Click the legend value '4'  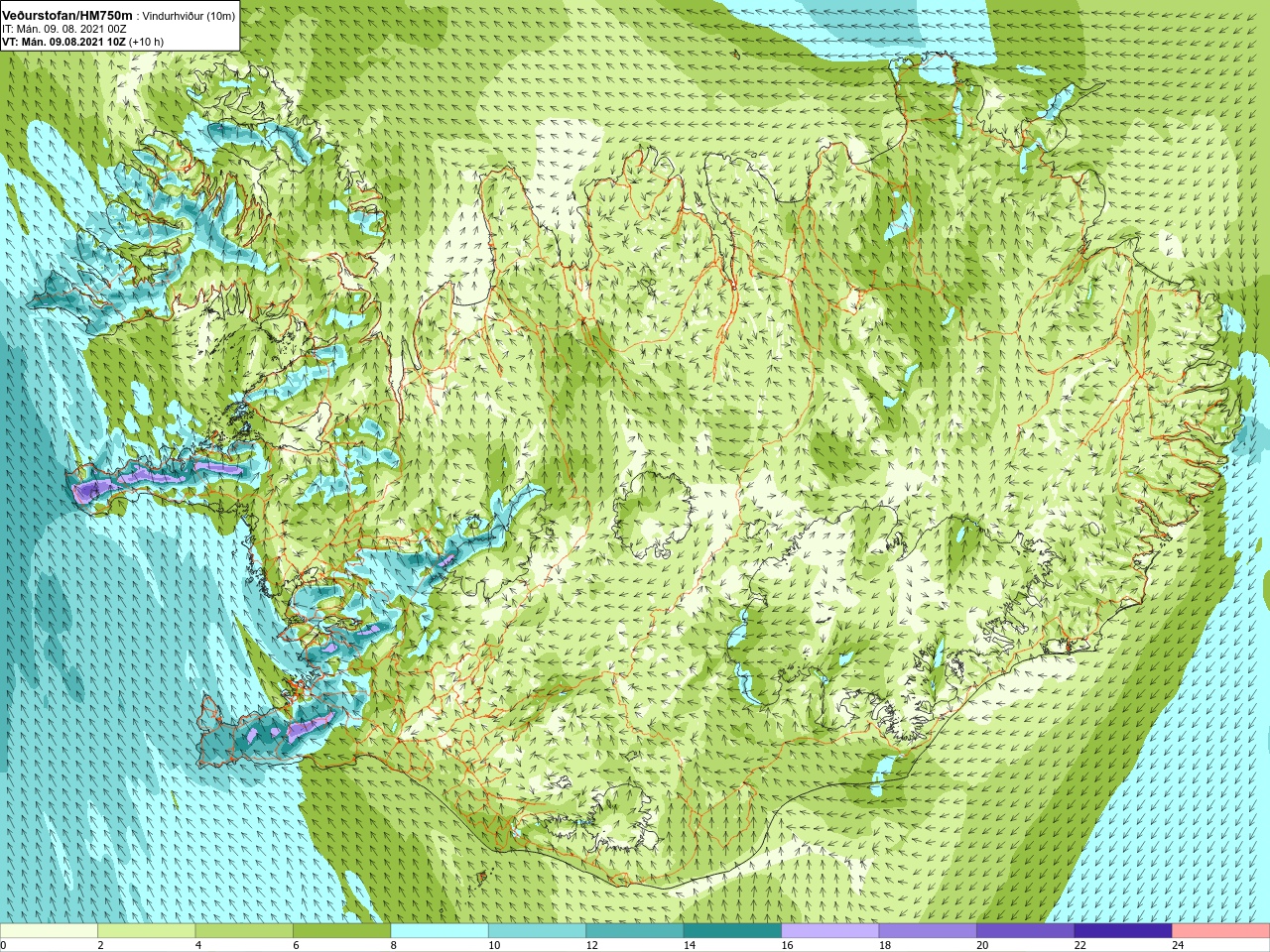pyautogui.click(x=198, y=946)
